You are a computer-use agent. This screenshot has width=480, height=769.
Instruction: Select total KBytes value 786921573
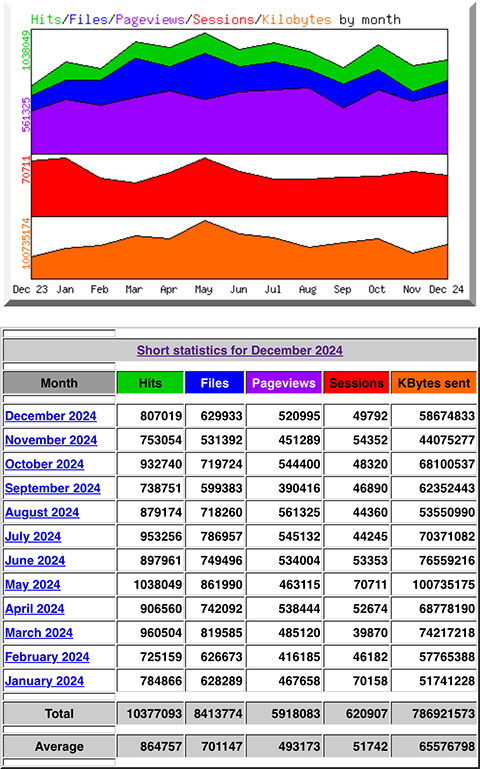tap(444, 714)
